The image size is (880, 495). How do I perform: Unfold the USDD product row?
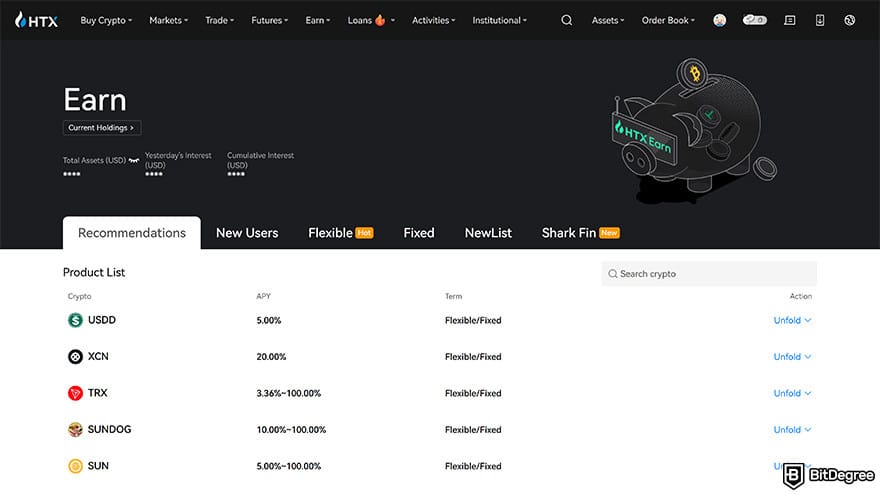pos(792,320)
